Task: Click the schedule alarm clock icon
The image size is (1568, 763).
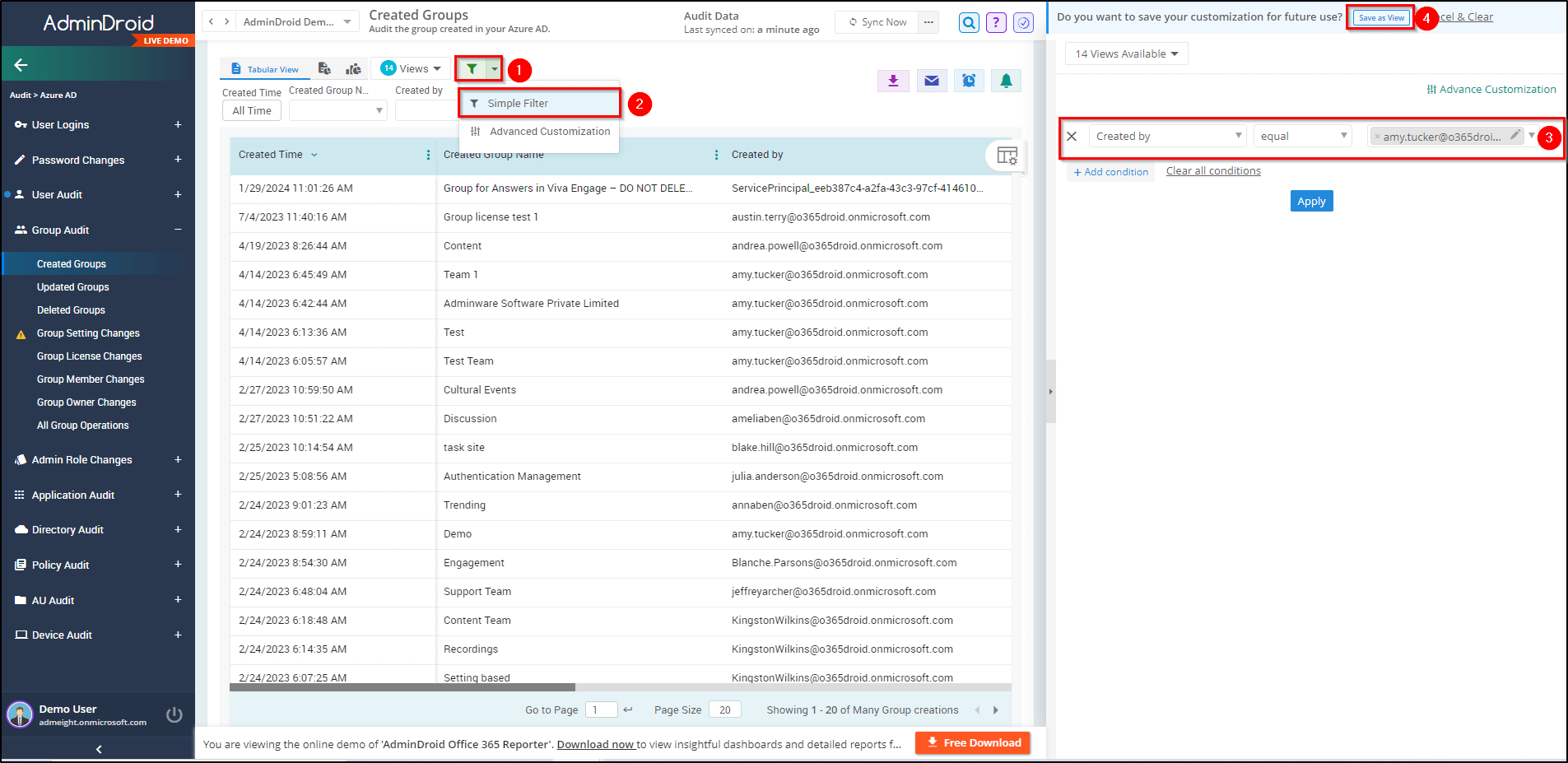Action: 969,81
